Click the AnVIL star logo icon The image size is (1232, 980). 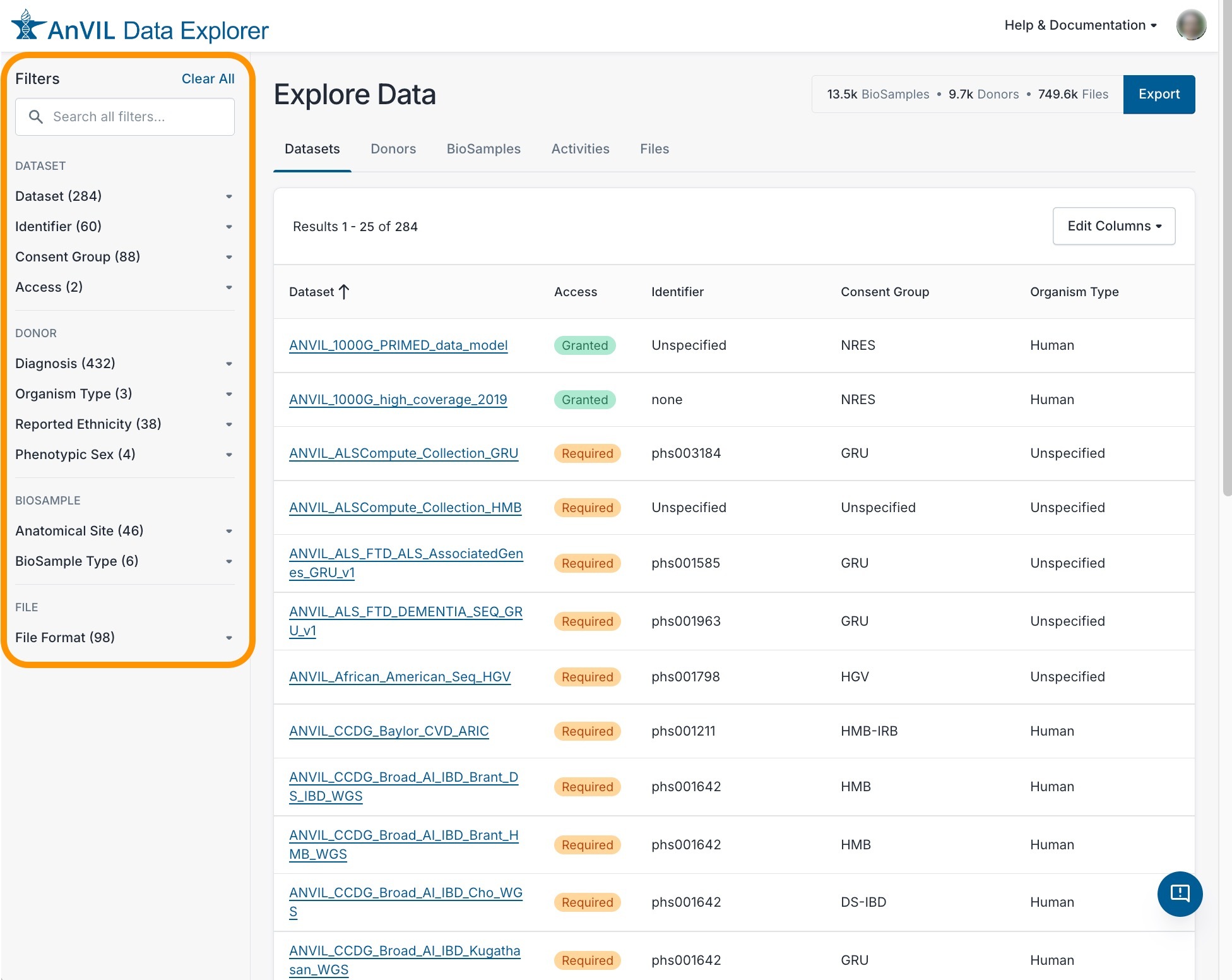pos(28,26)
